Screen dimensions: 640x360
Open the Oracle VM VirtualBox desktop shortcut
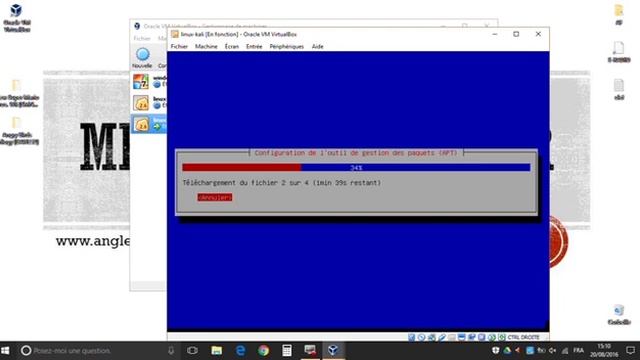tap(17, 17)
